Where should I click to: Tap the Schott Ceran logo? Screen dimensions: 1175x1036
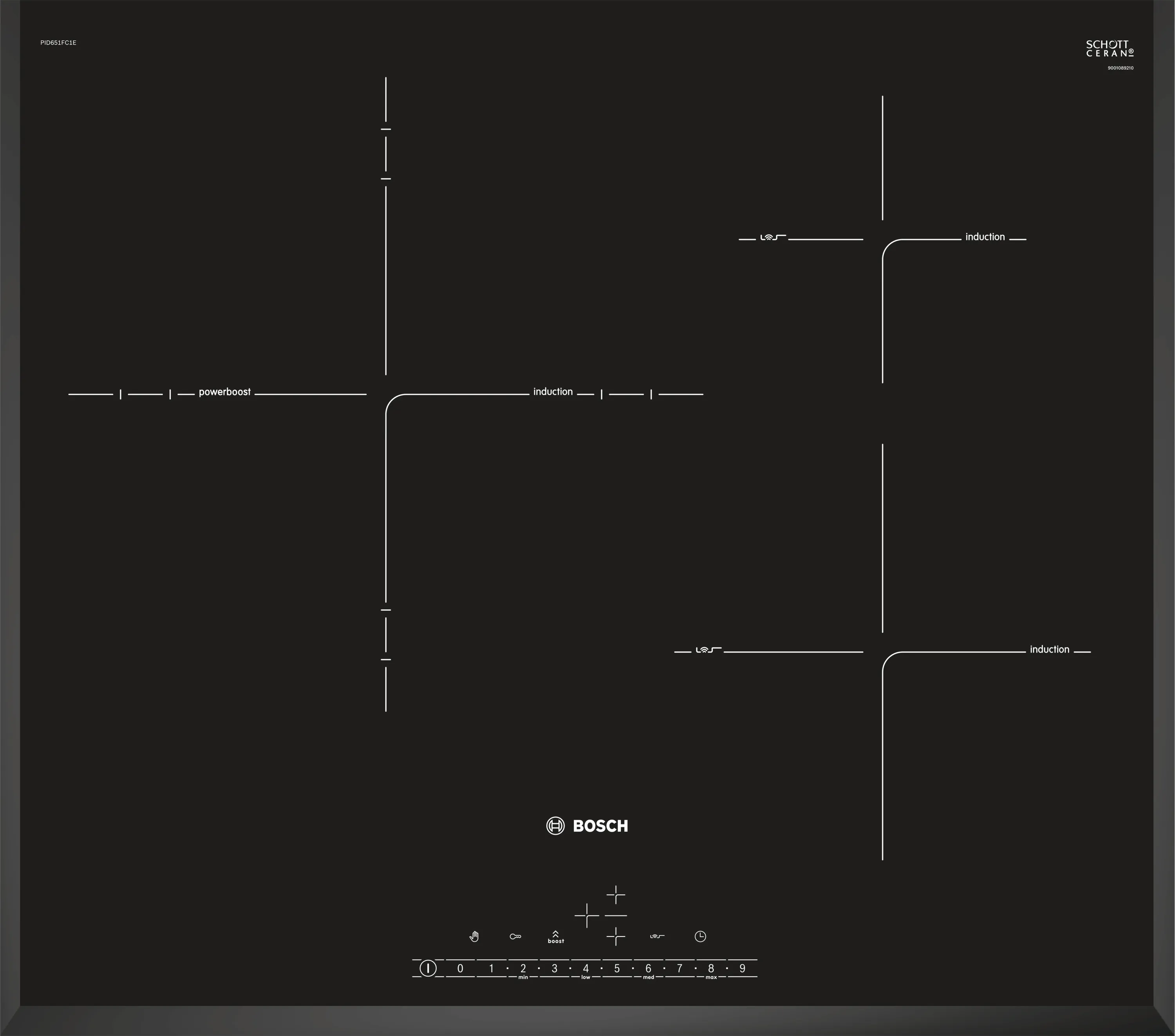pos(1110,49)
